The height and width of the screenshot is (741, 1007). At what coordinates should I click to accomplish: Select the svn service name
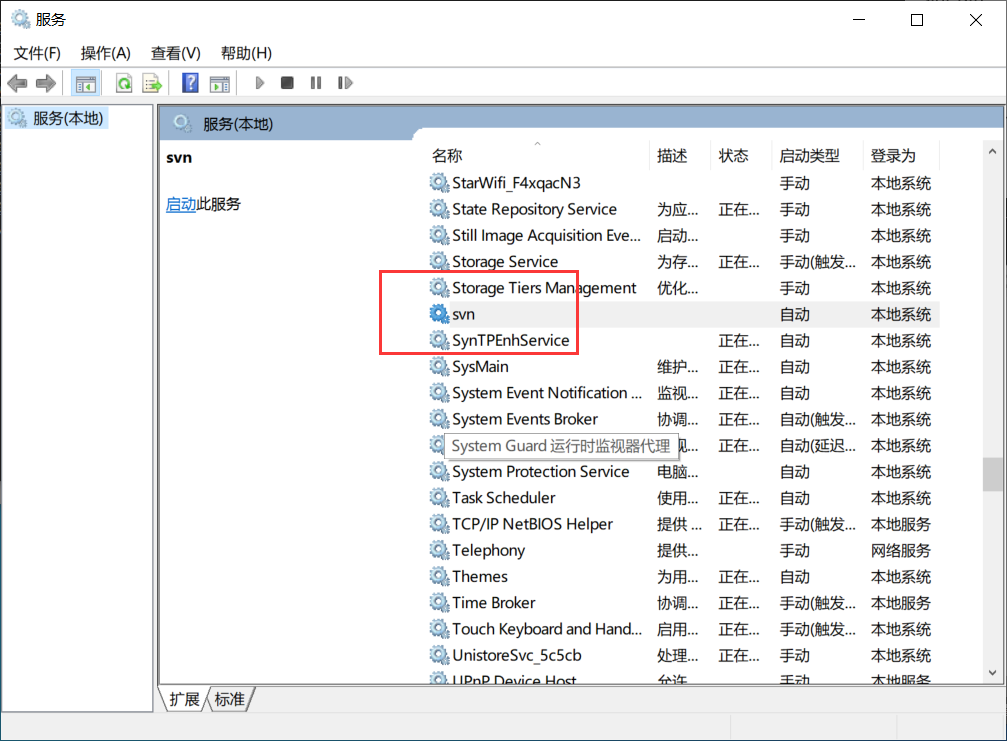point(463,314)
